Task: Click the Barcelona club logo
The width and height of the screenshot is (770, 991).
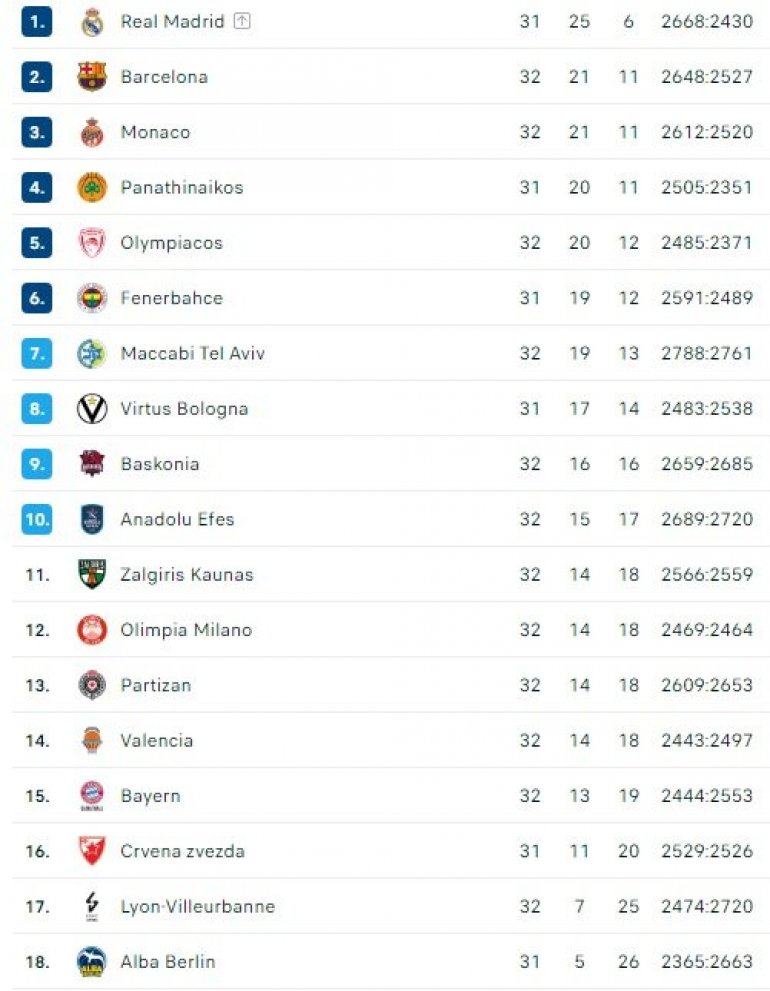Action: [x=92, y=77]
